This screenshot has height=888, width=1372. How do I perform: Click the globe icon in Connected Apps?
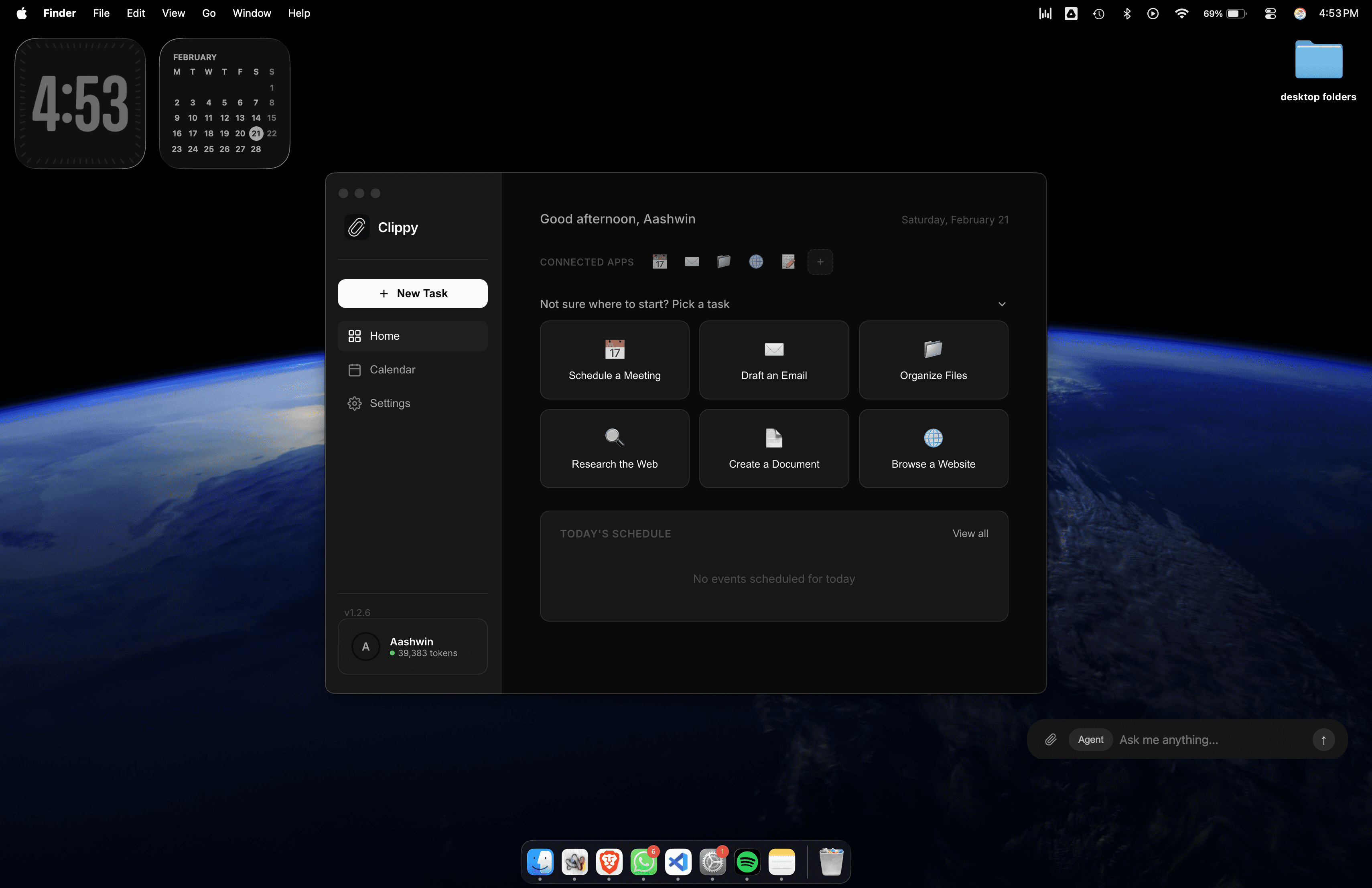756,262
